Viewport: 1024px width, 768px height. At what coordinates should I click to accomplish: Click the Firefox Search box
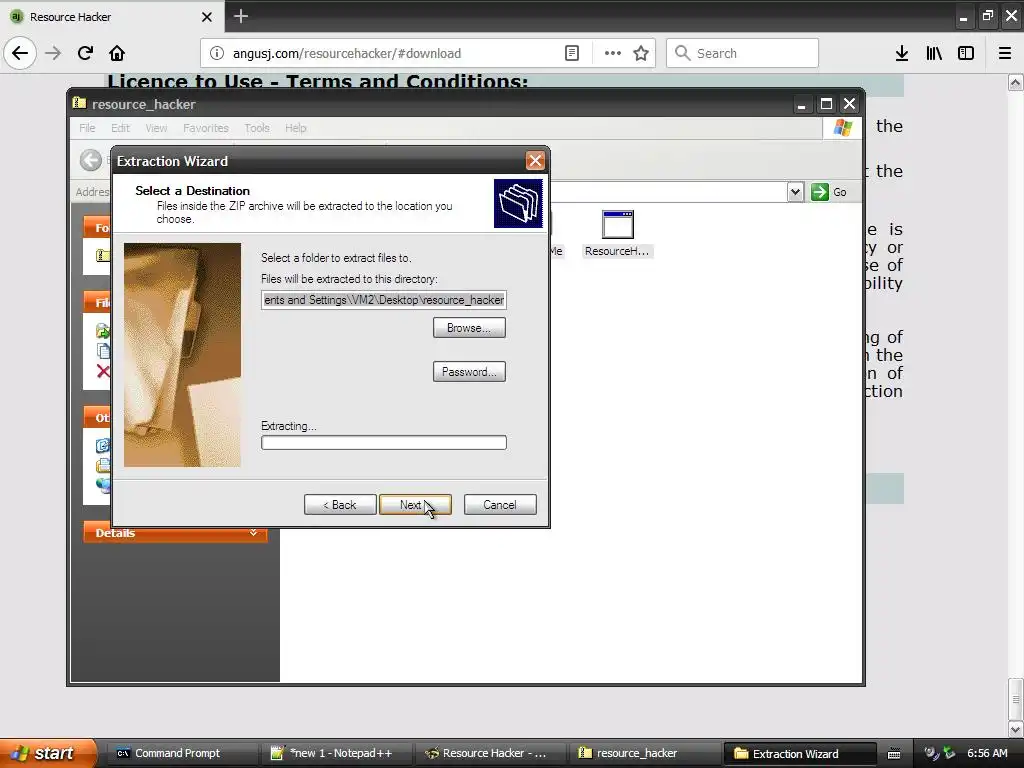(743, 54)
